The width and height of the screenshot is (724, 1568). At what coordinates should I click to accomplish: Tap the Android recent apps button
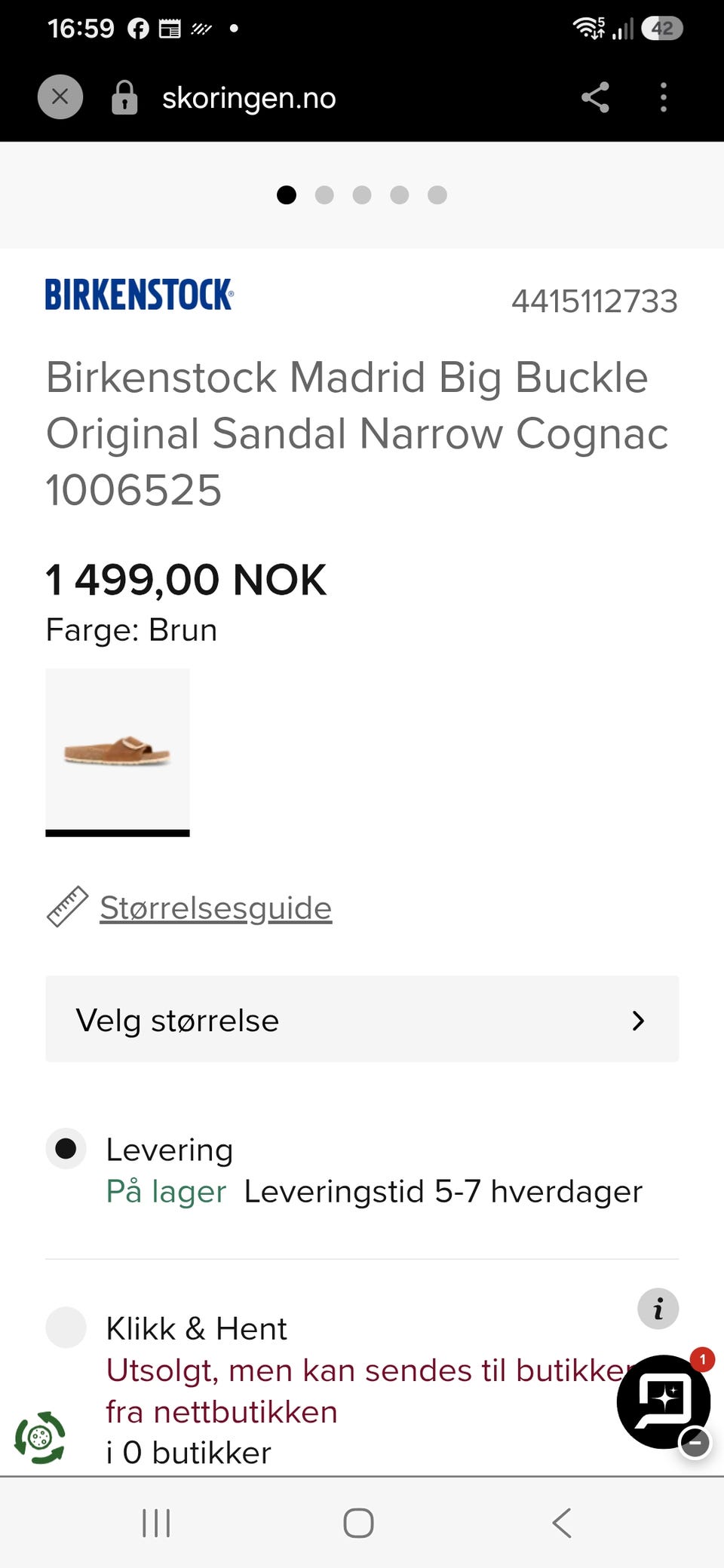click(156, 1523)
